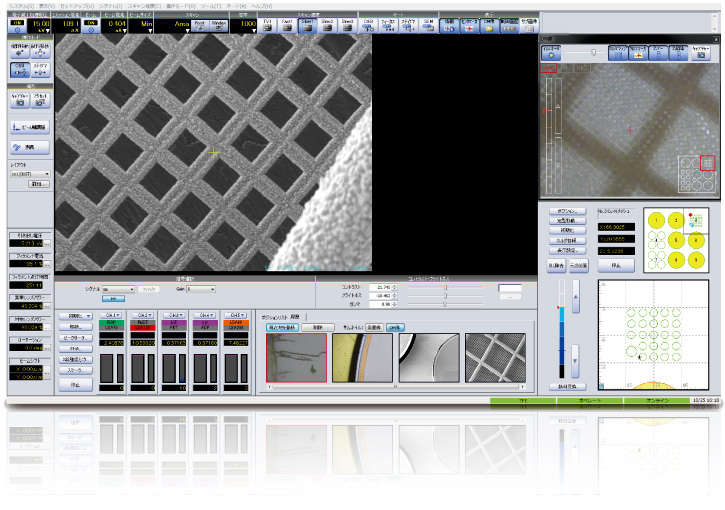Open the シグナル signal dropdown

(118, 288)
